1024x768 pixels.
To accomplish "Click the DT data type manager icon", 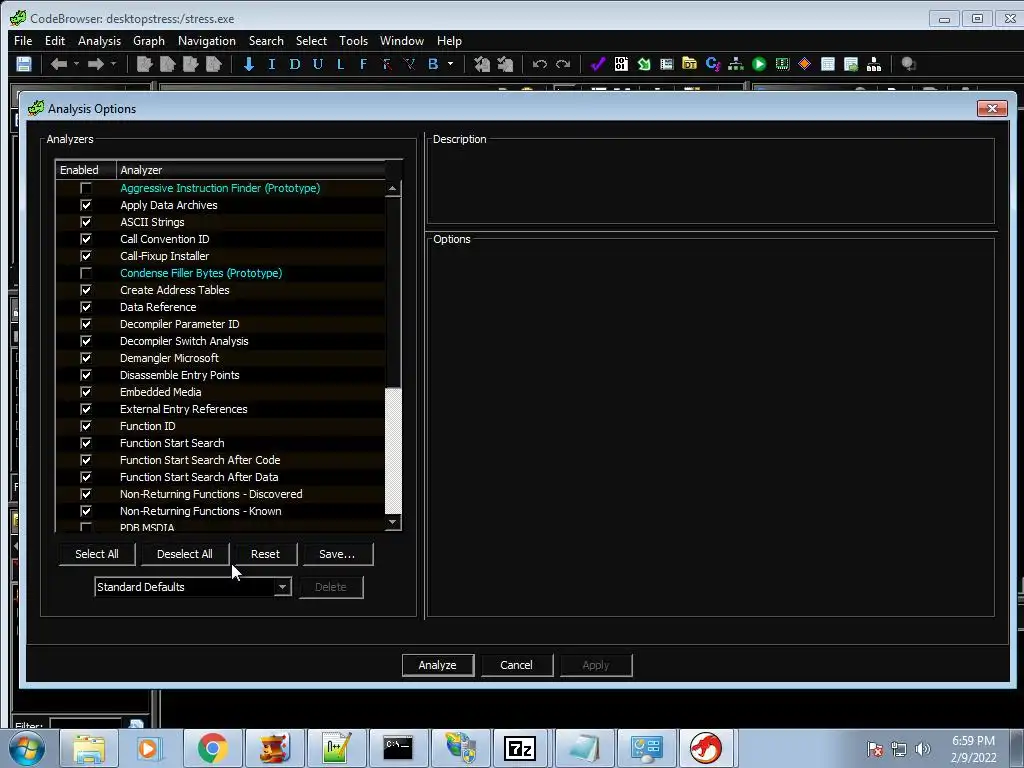I will [x=690, y=64].
